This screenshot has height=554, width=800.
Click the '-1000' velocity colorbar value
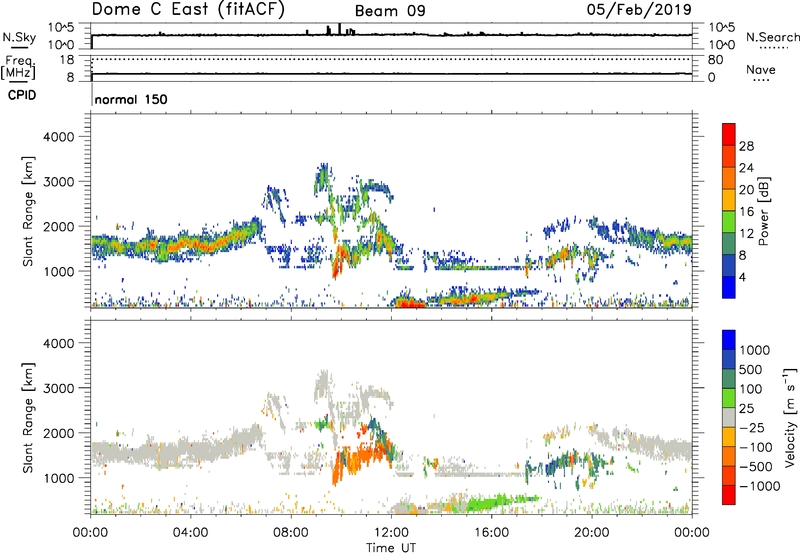[760, 486]
